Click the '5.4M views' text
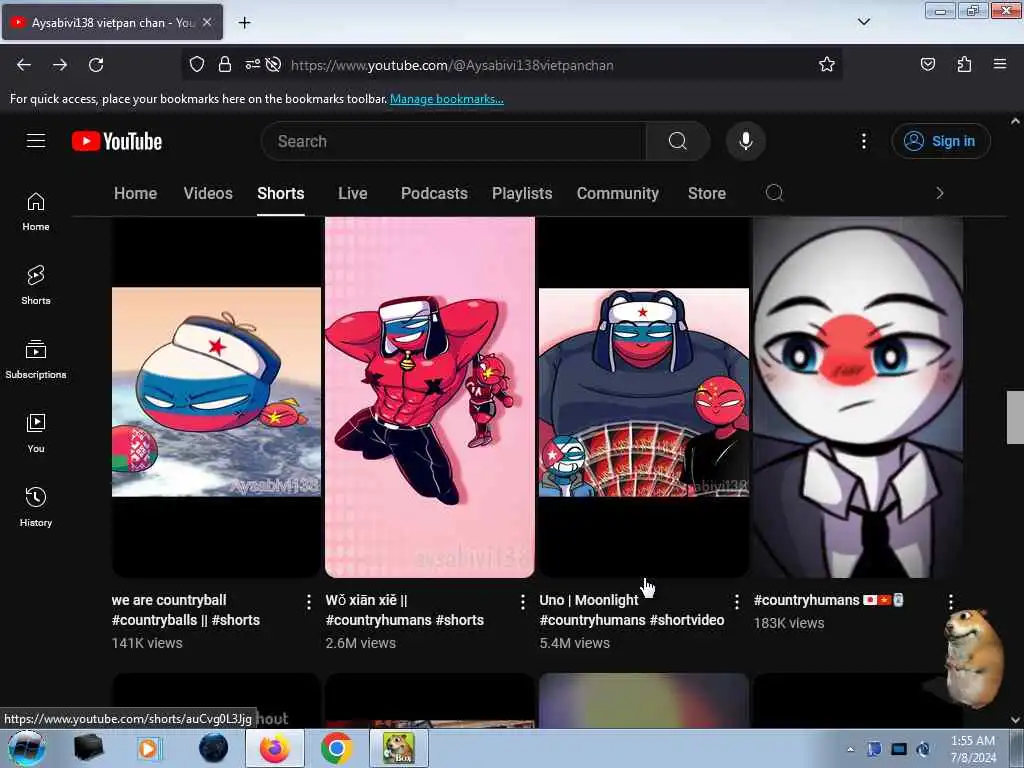Viewport: 1024px width, 768px height. [575, 643]
